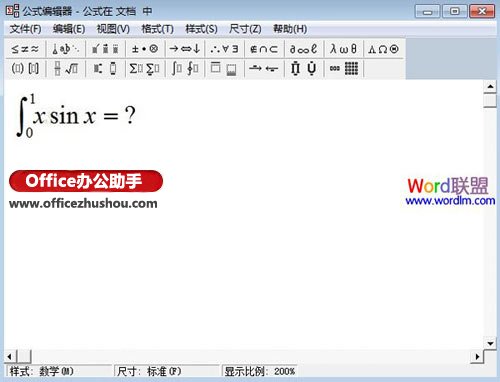
Task: Open the 尺寸(Z) menu
Action: (x=245, y=29)
